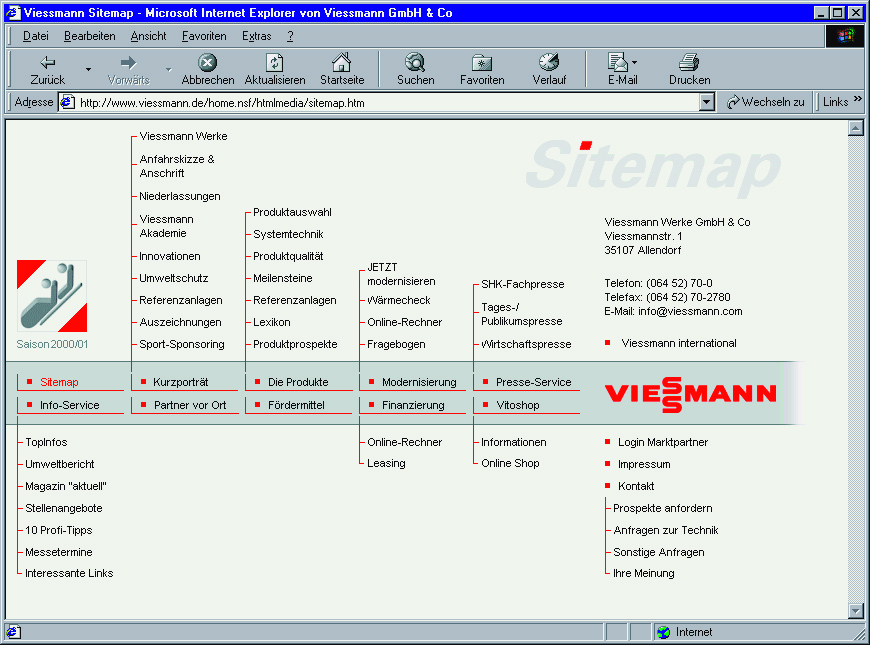Viewport: 870px width, 645px height.
Task: Open Login Marktpartner link
Action: pyautogui.click(x=663, y=442)
